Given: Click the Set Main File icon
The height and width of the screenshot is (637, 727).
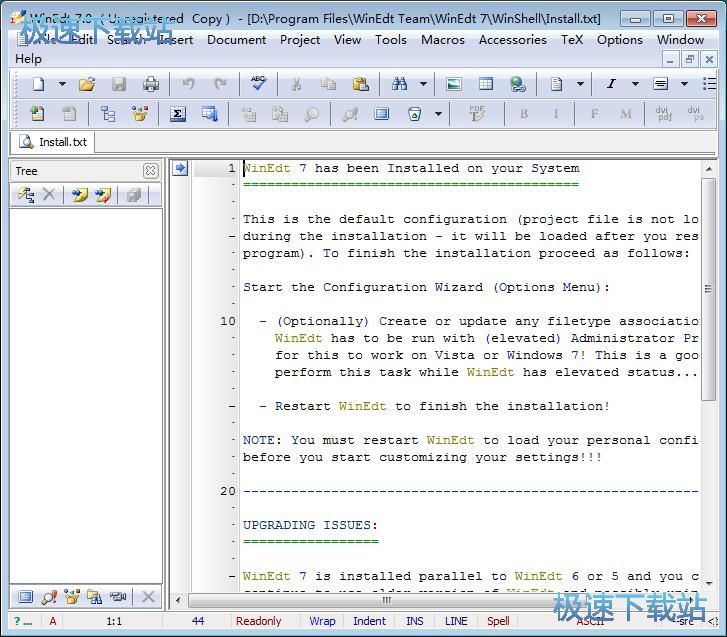Looking at the screenshot, I should 37,114.
